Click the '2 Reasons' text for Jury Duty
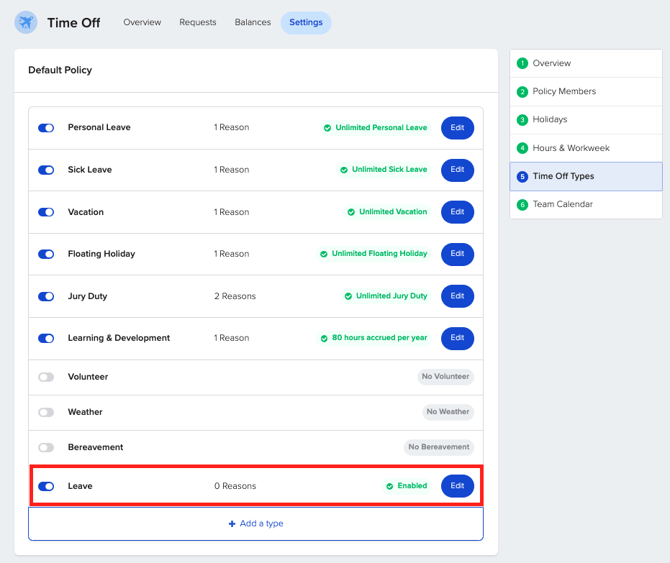Viewport: 670px width, 563px height. (235, 296)
